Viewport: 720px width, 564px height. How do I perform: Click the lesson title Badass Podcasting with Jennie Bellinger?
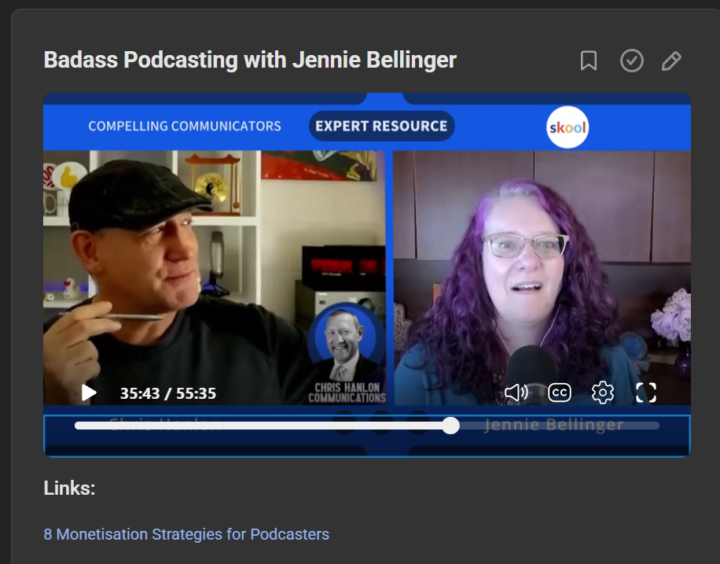click(250, 60)
